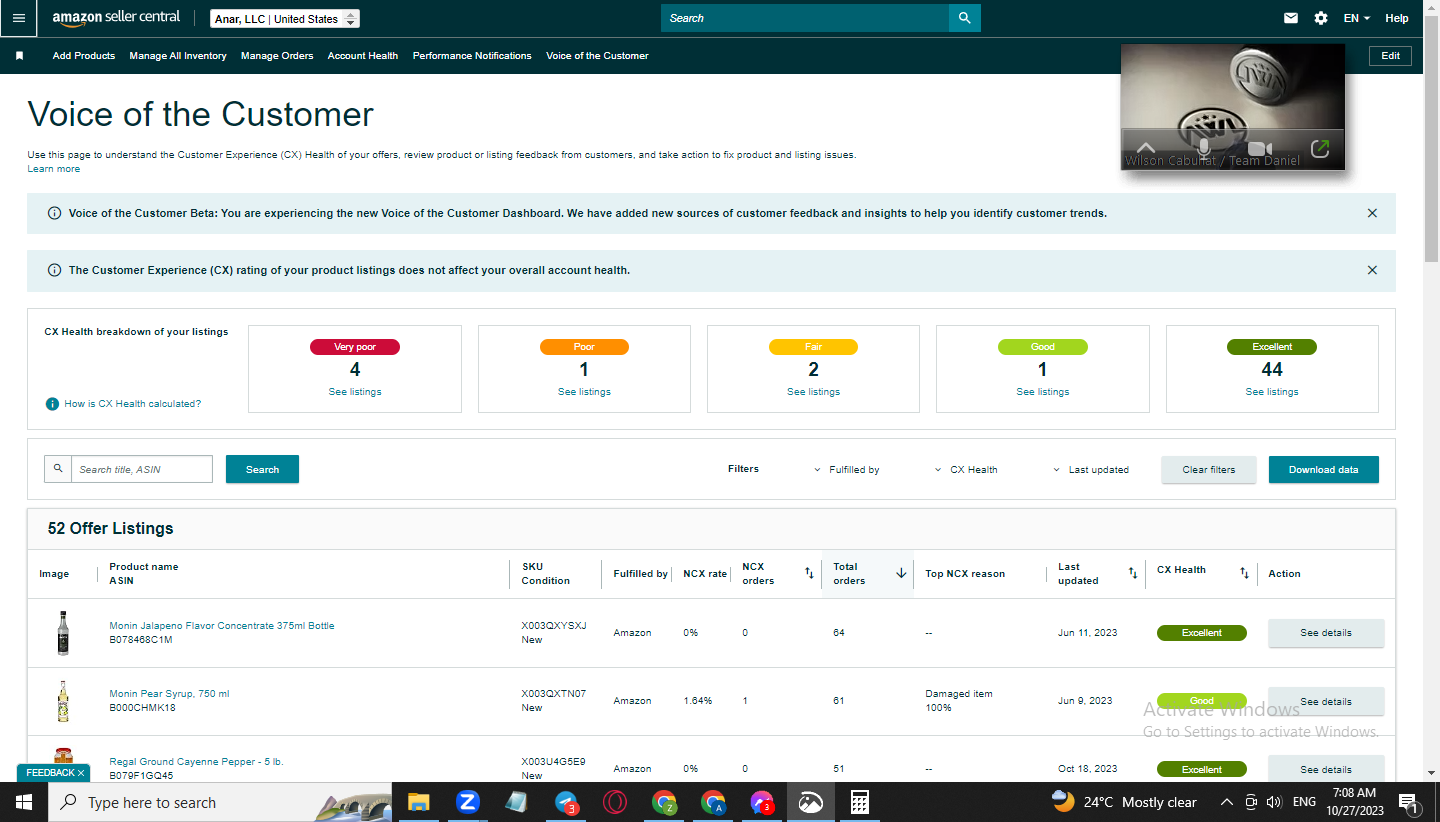Click the magnifier button in top search bar

pos(964,18)
